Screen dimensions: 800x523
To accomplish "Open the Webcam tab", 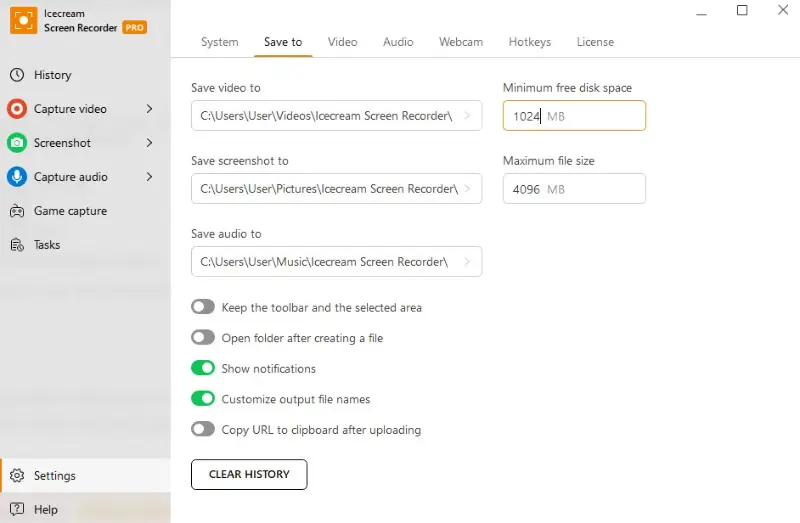I will (x=461, y=42).
